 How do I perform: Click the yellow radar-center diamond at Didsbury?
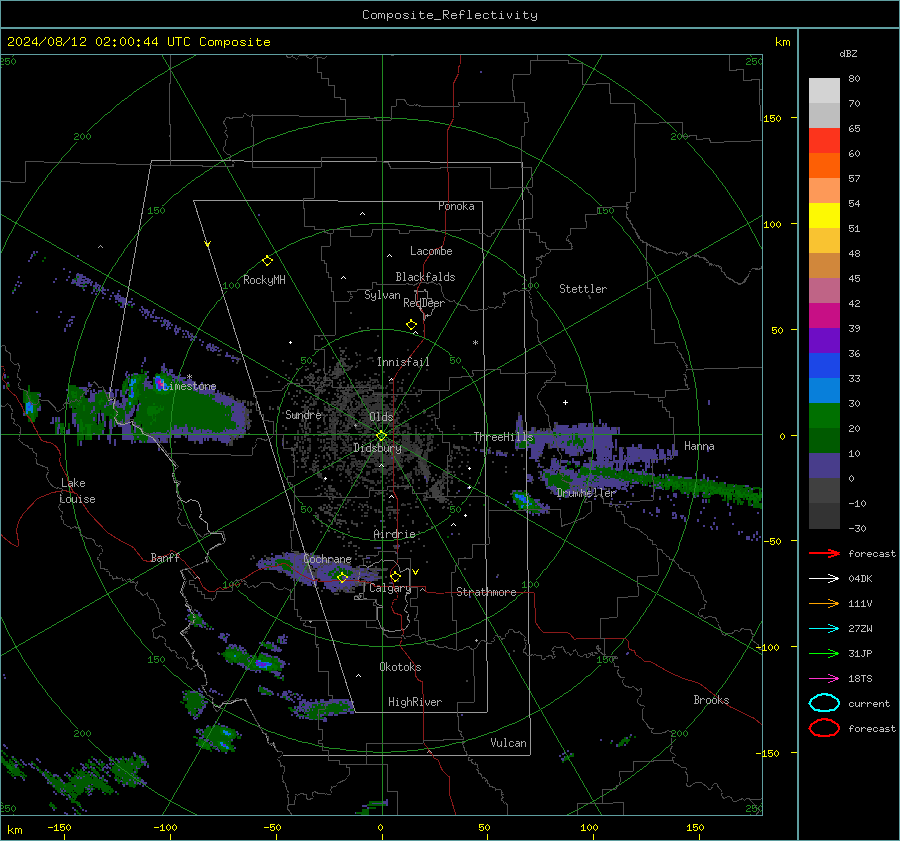click(x=381, y=436)
